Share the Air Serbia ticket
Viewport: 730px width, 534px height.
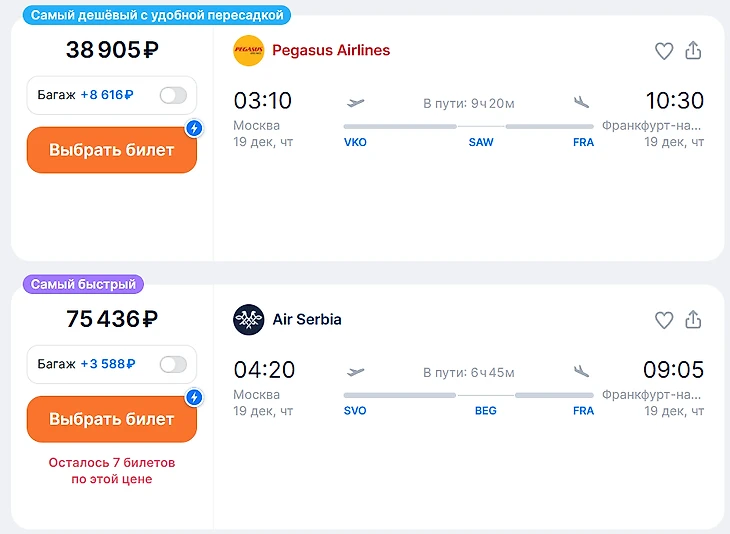click(x=694, y=320)
